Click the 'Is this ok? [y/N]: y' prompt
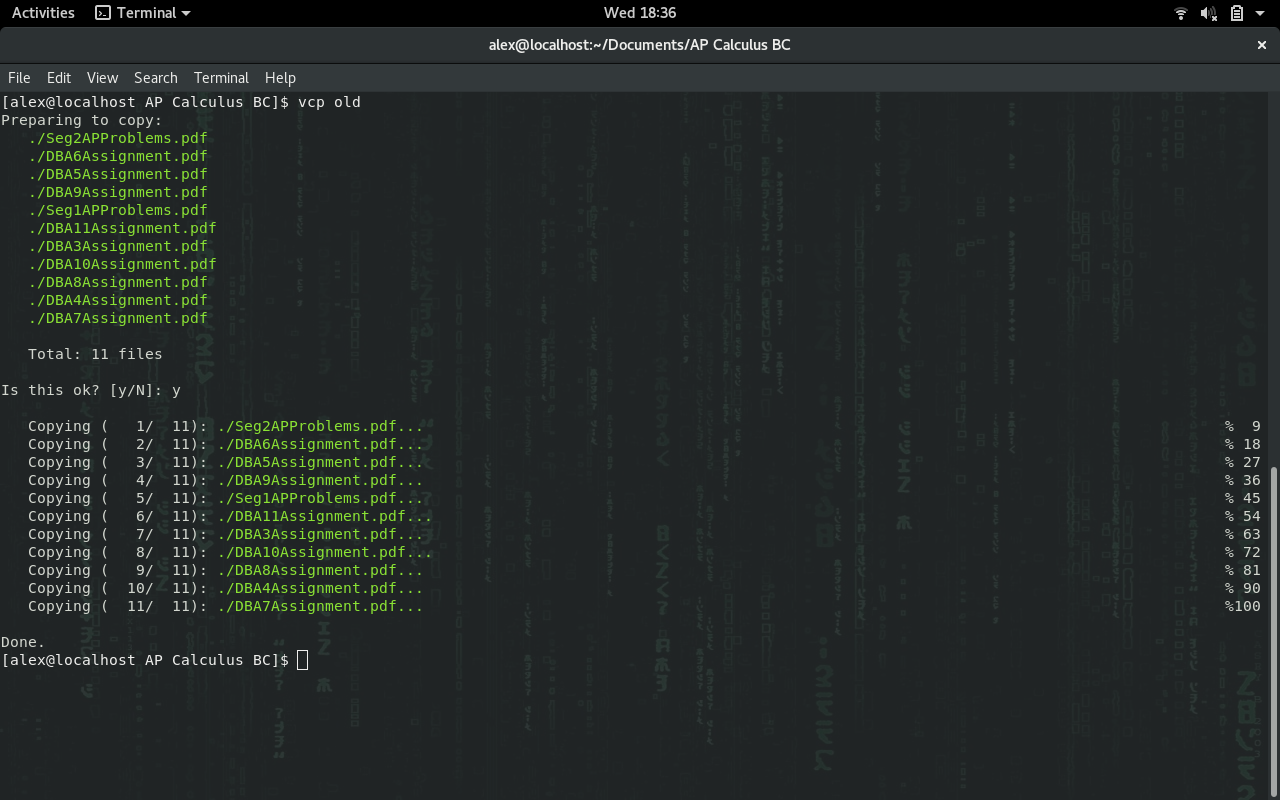1280x800 pixels. (x=91, y=390)
